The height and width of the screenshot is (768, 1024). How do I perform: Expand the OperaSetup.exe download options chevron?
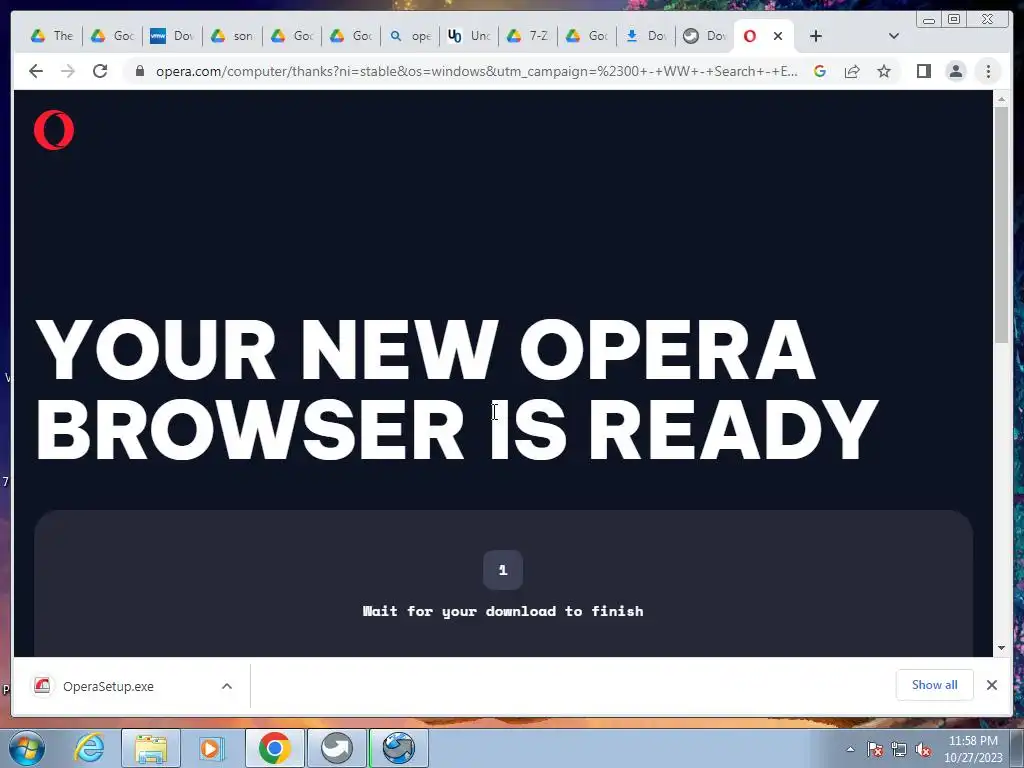(x=227, y=686)
